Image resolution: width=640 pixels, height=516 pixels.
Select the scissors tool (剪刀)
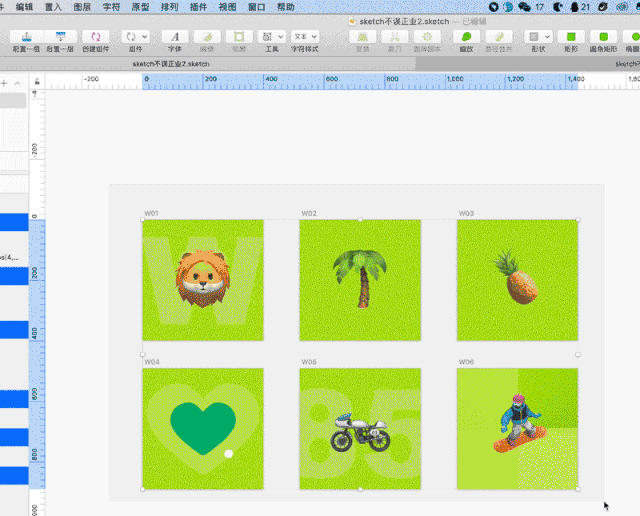coord(394,37)
